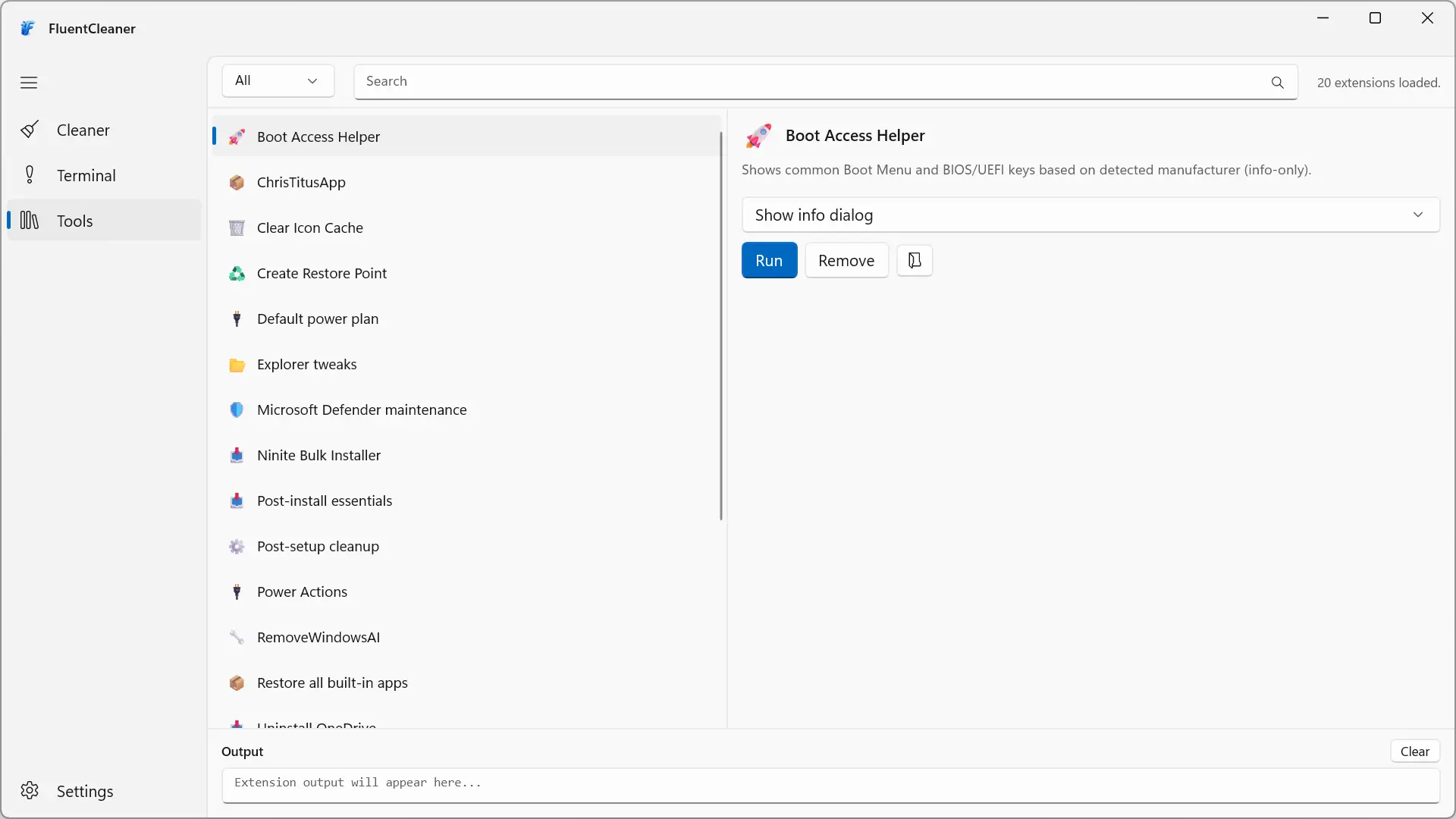Open the Terminal page
The image size is (1456, 819).
pos(104,176)
